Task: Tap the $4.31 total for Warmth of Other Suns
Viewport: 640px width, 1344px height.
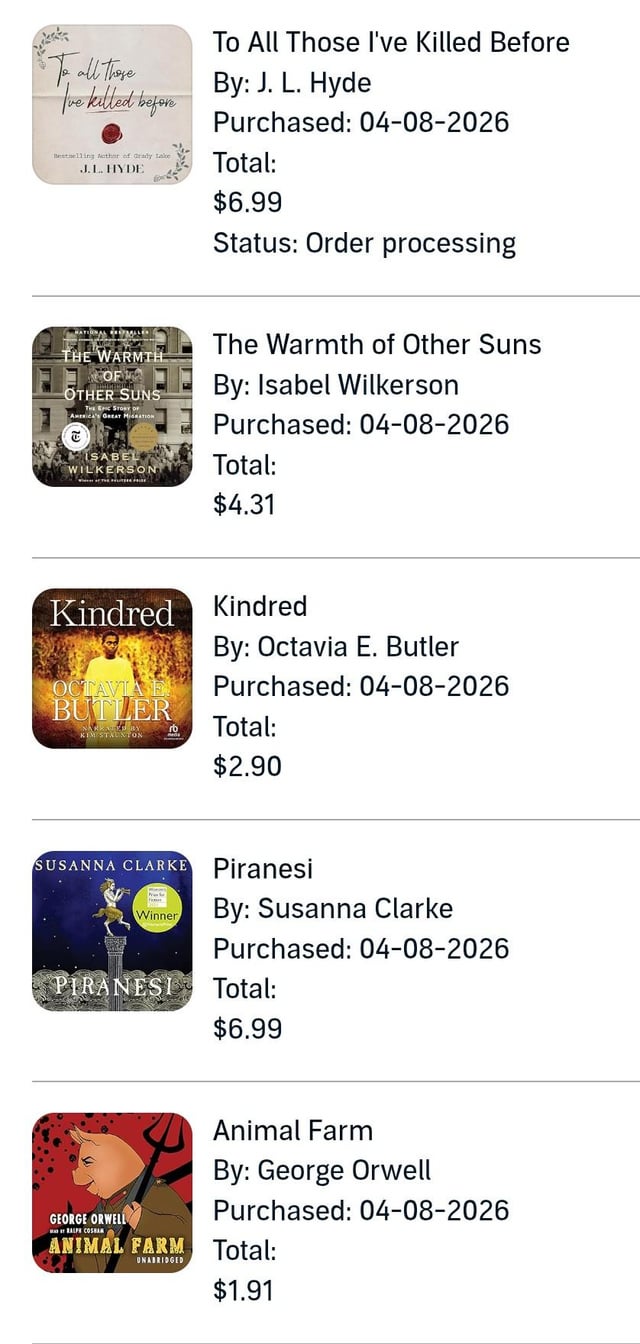Action: click(x=244, y=504)
